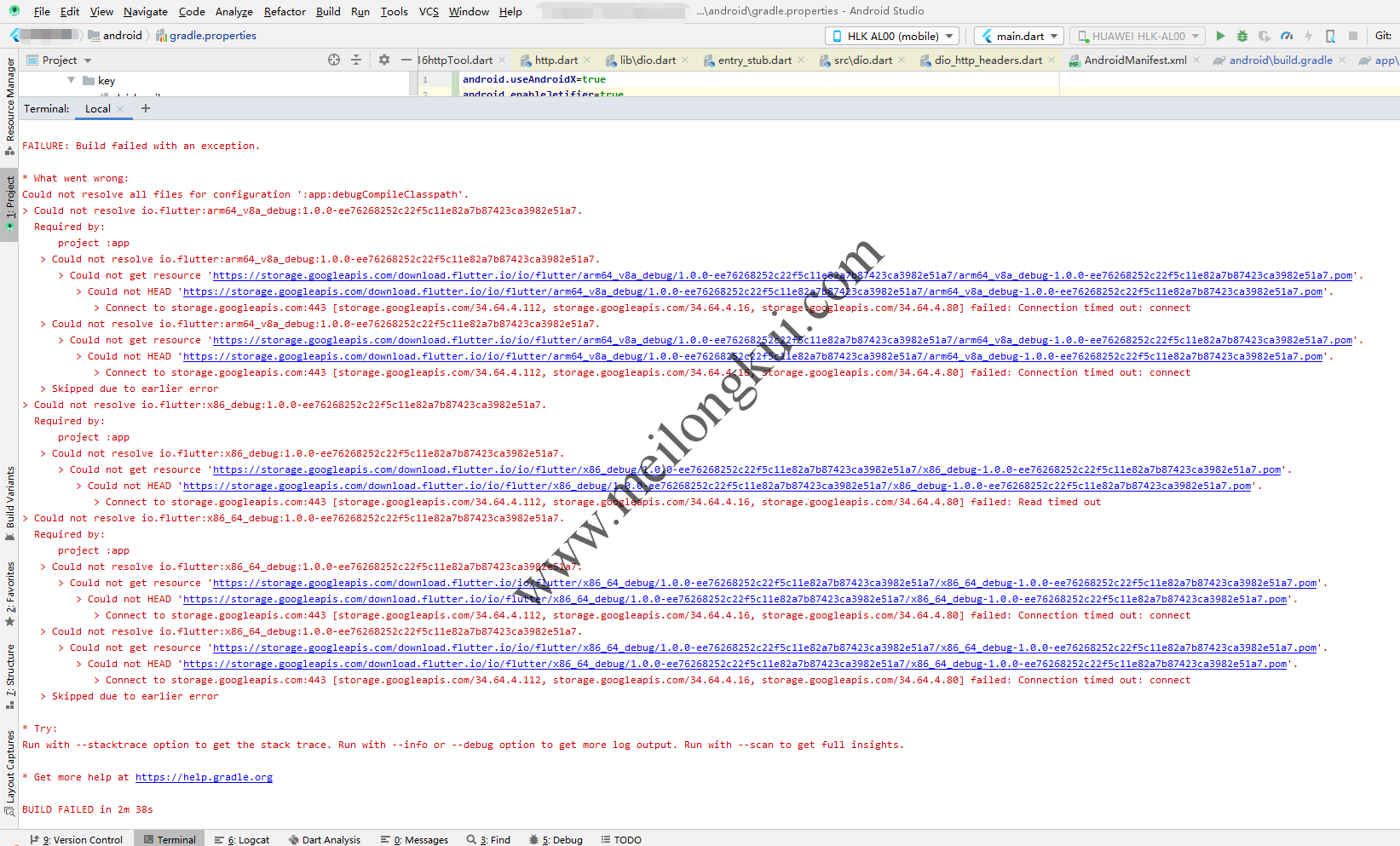This screenshot has width=1400, height=846.
Task: Collapse all in Project panel
Action: (x=356, y=60)
